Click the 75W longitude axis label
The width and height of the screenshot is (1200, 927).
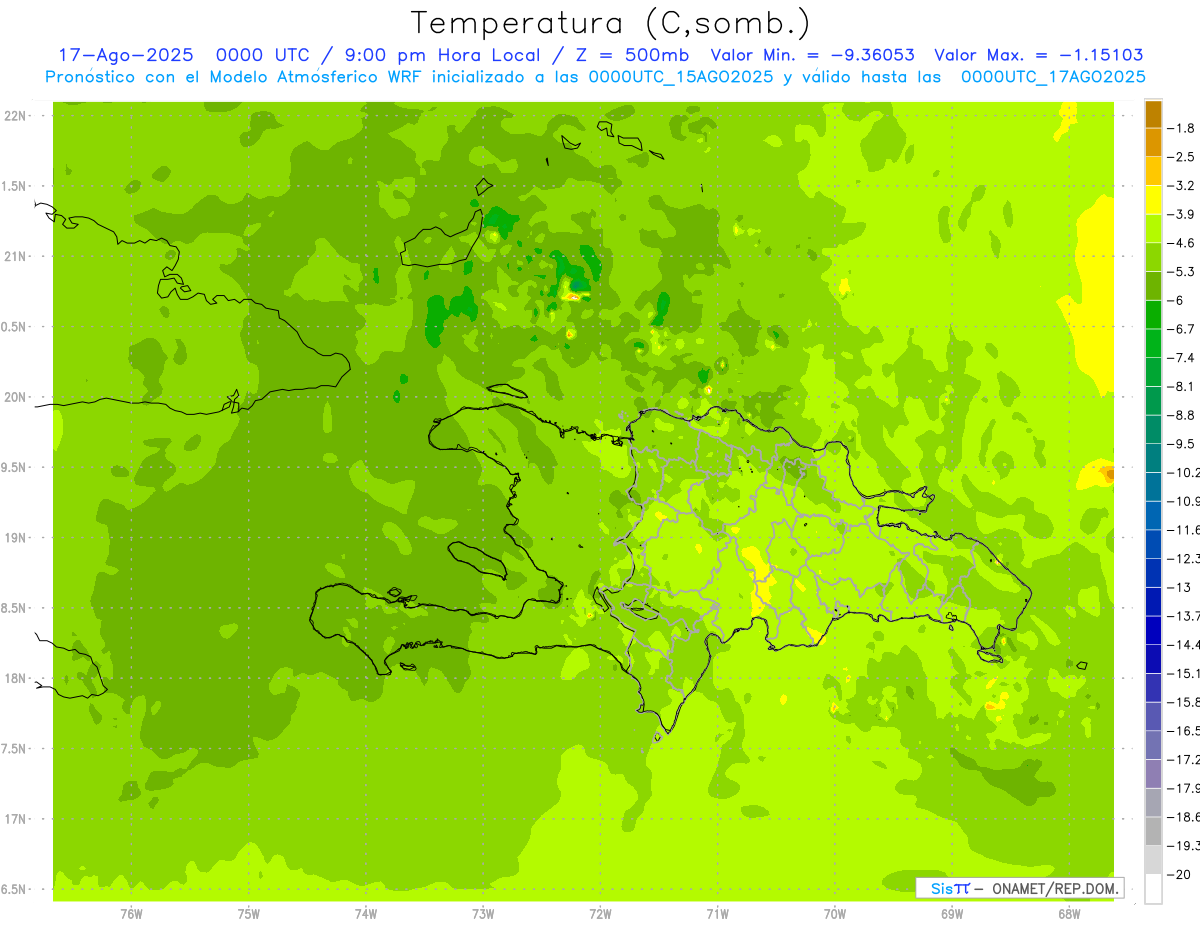coord(249,912)
